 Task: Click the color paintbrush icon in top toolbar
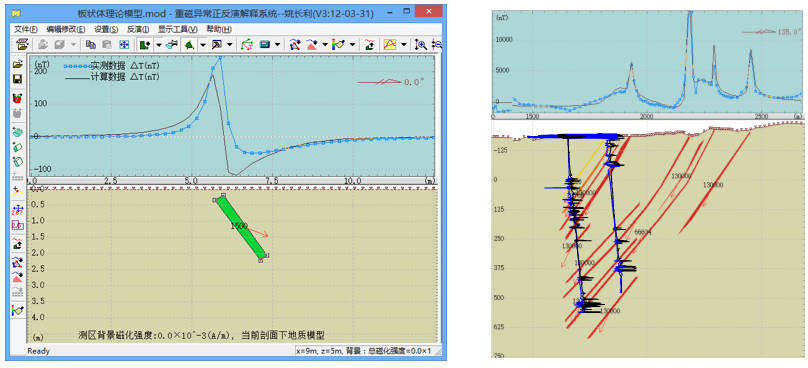[338, 44]
